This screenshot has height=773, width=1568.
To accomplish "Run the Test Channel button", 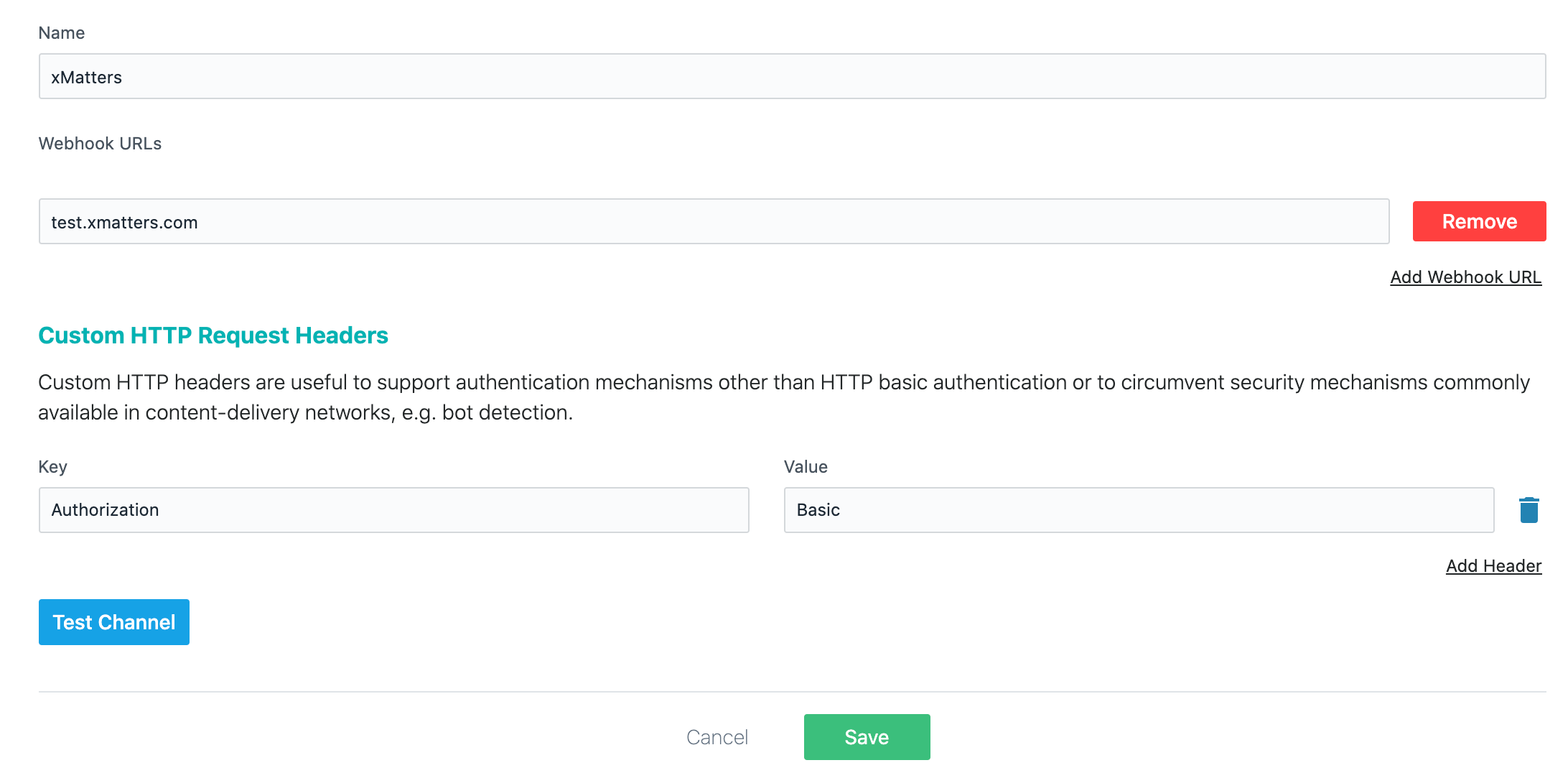I will [114, 622].
